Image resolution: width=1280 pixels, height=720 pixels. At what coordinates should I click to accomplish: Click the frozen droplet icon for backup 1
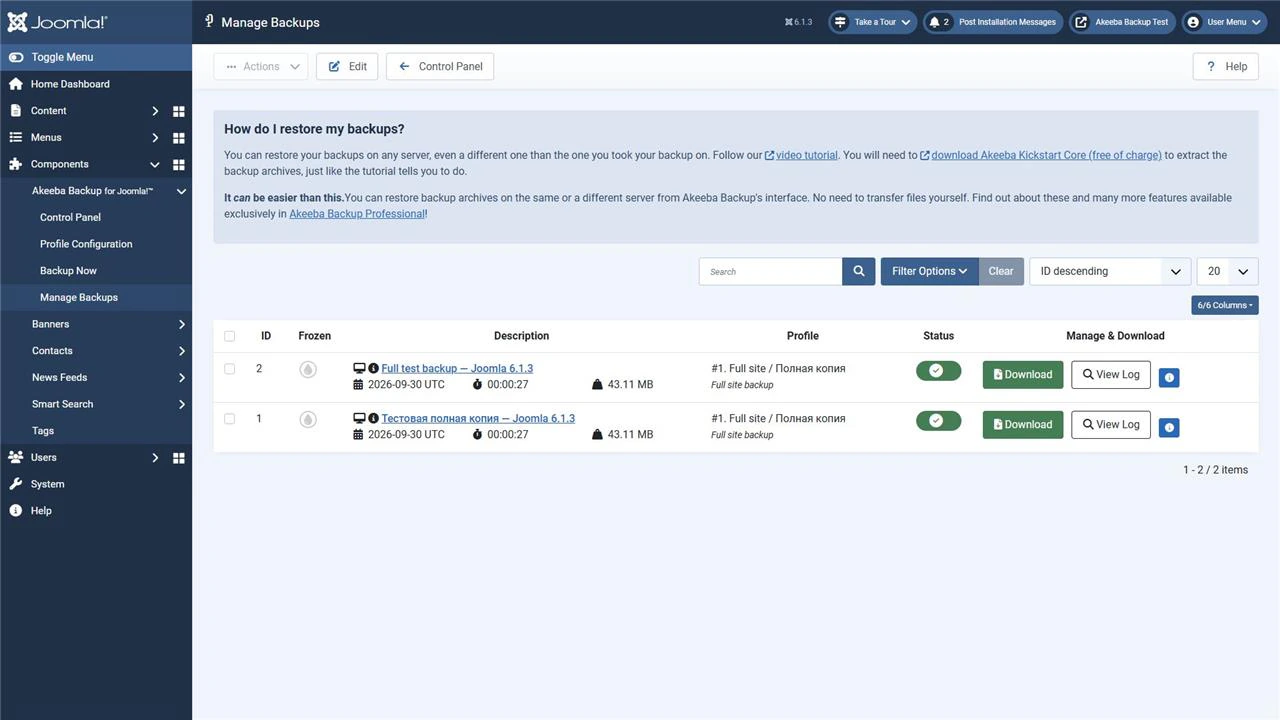pos(308,419)
